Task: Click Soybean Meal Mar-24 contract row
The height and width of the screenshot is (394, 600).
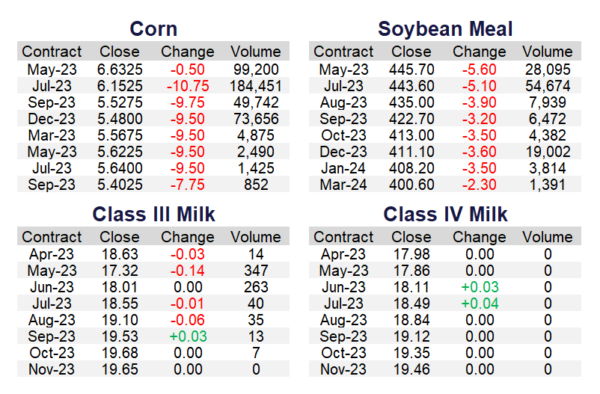Action: [x=445, y=185]
